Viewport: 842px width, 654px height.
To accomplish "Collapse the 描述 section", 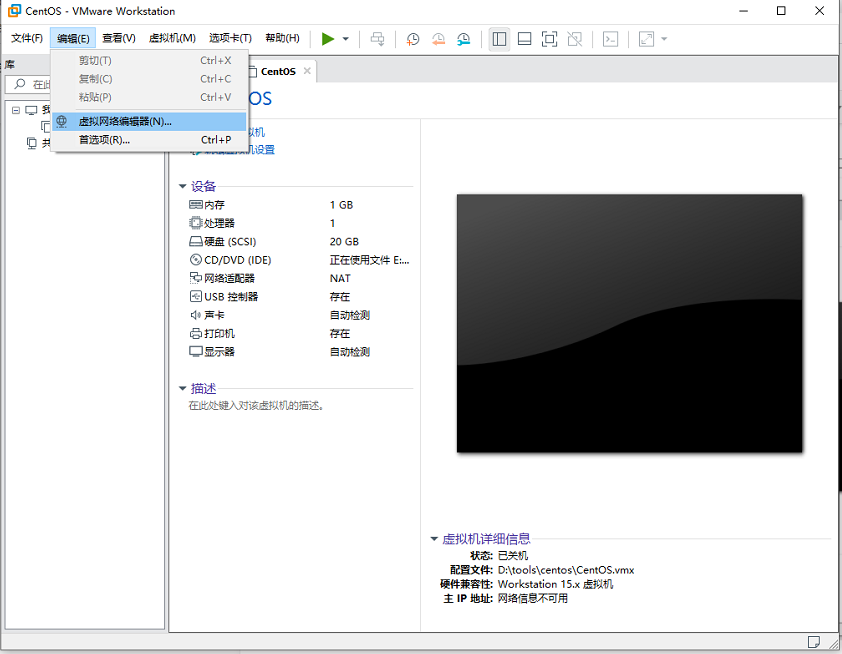I will [x=183, y=388].
